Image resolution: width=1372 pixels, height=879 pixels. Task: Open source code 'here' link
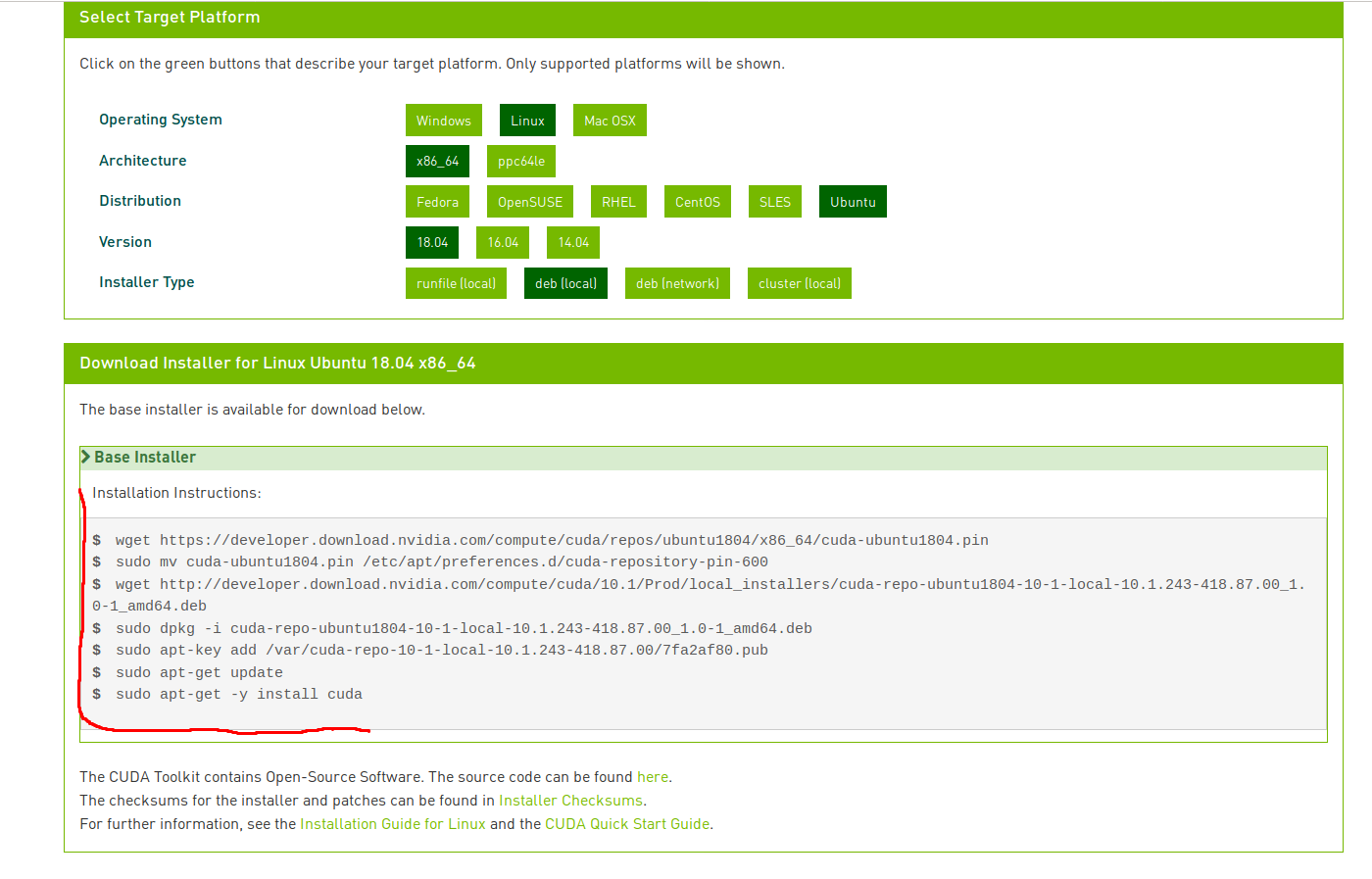653,777
